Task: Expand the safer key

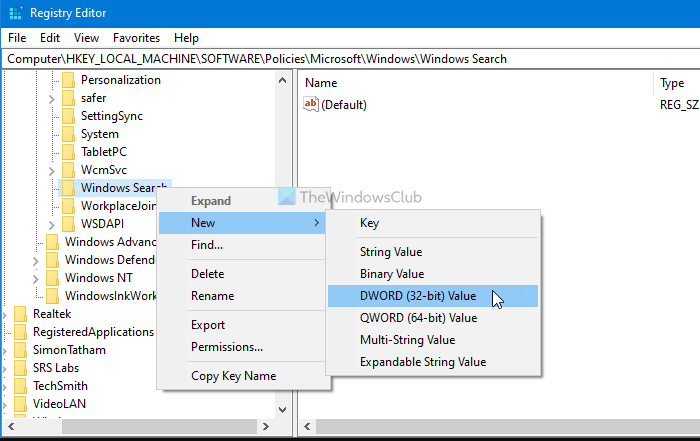Action: point(52,98)
